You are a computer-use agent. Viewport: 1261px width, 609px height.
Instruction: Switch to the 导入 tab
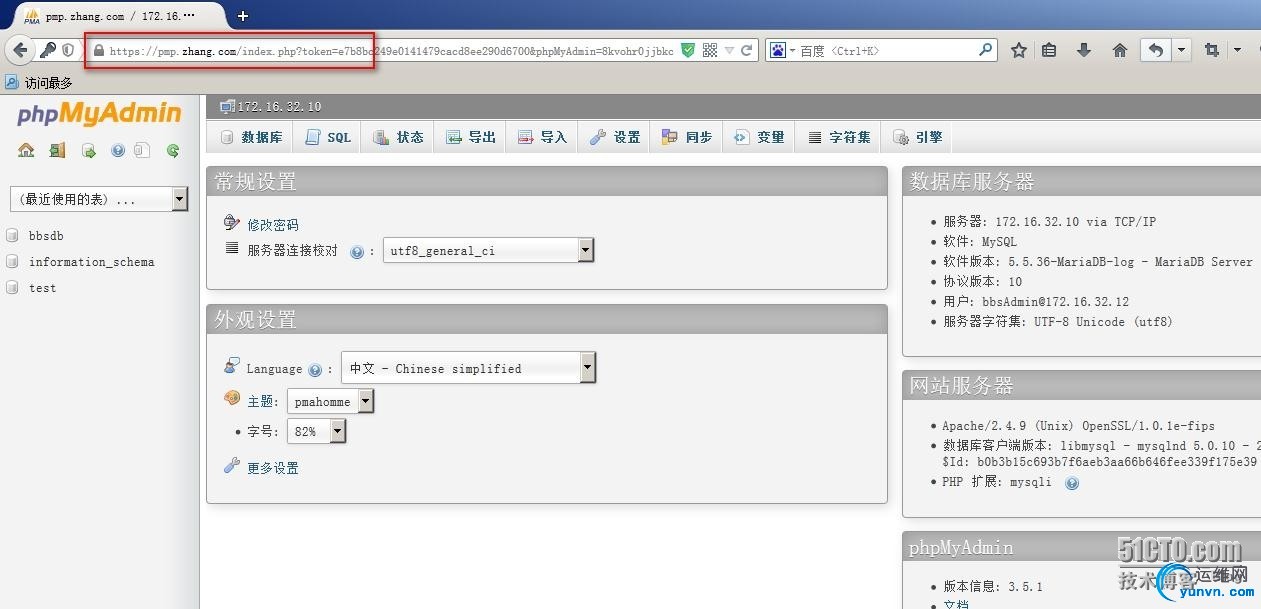click(542, 137)
